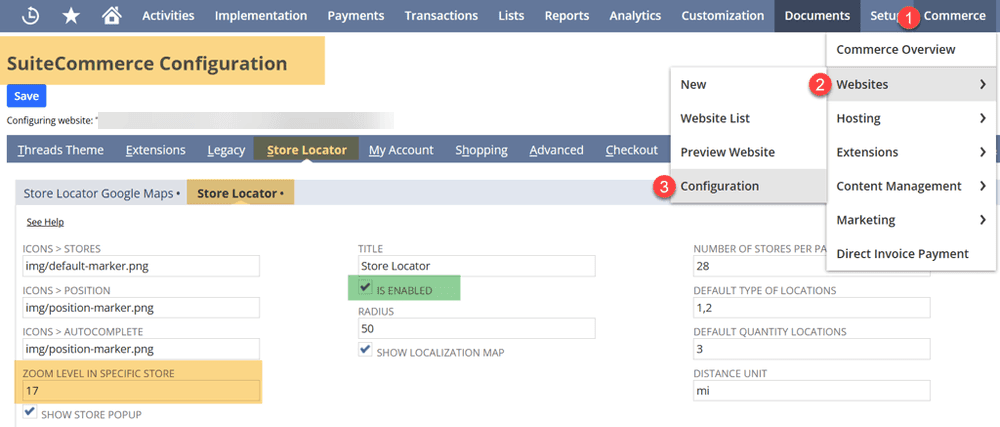Go to the Home house icon
The image size is (1000, 427).
(x=112, y=16)
